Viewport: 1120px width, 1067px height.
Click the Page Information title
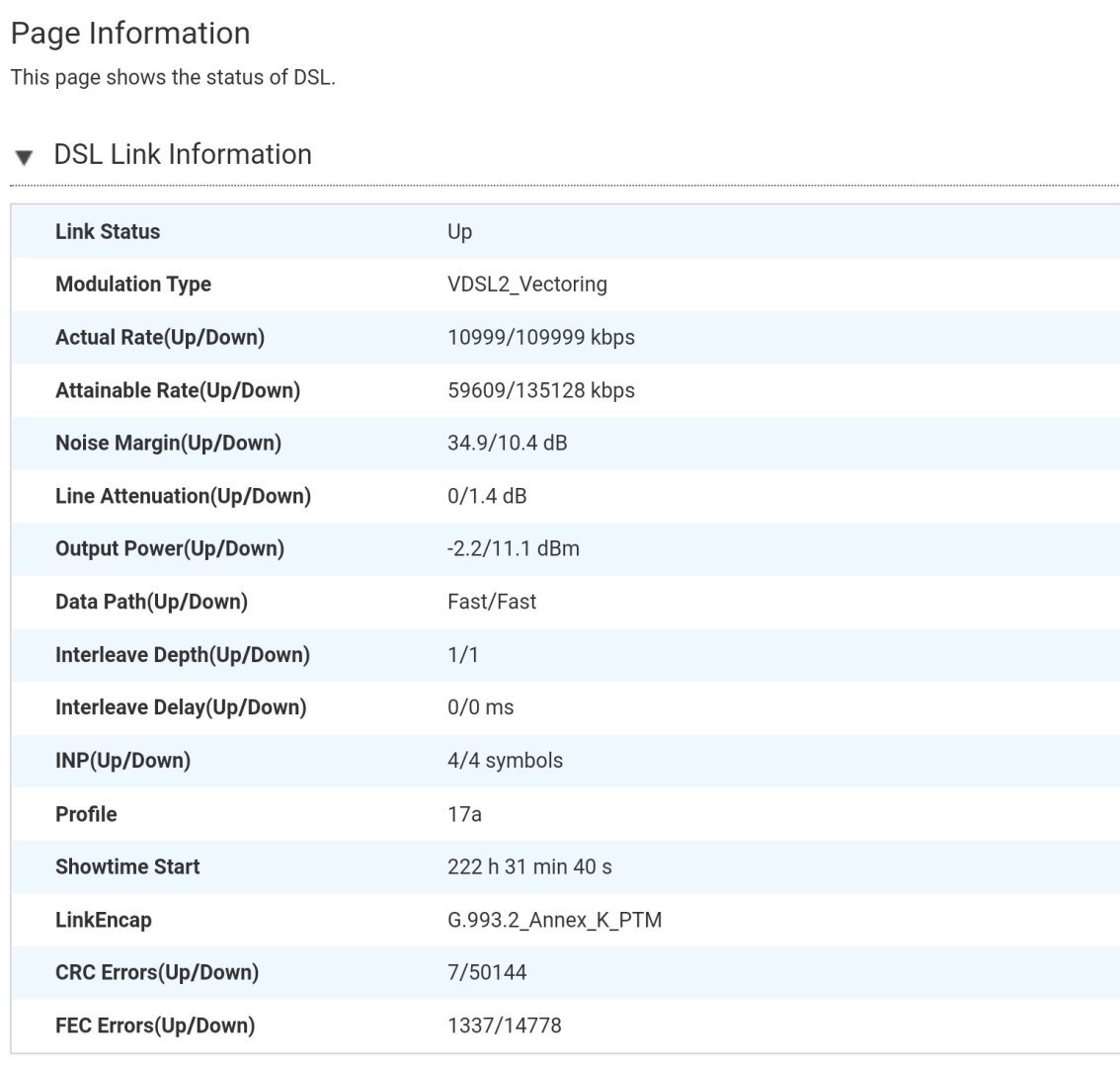click(130, 34)
